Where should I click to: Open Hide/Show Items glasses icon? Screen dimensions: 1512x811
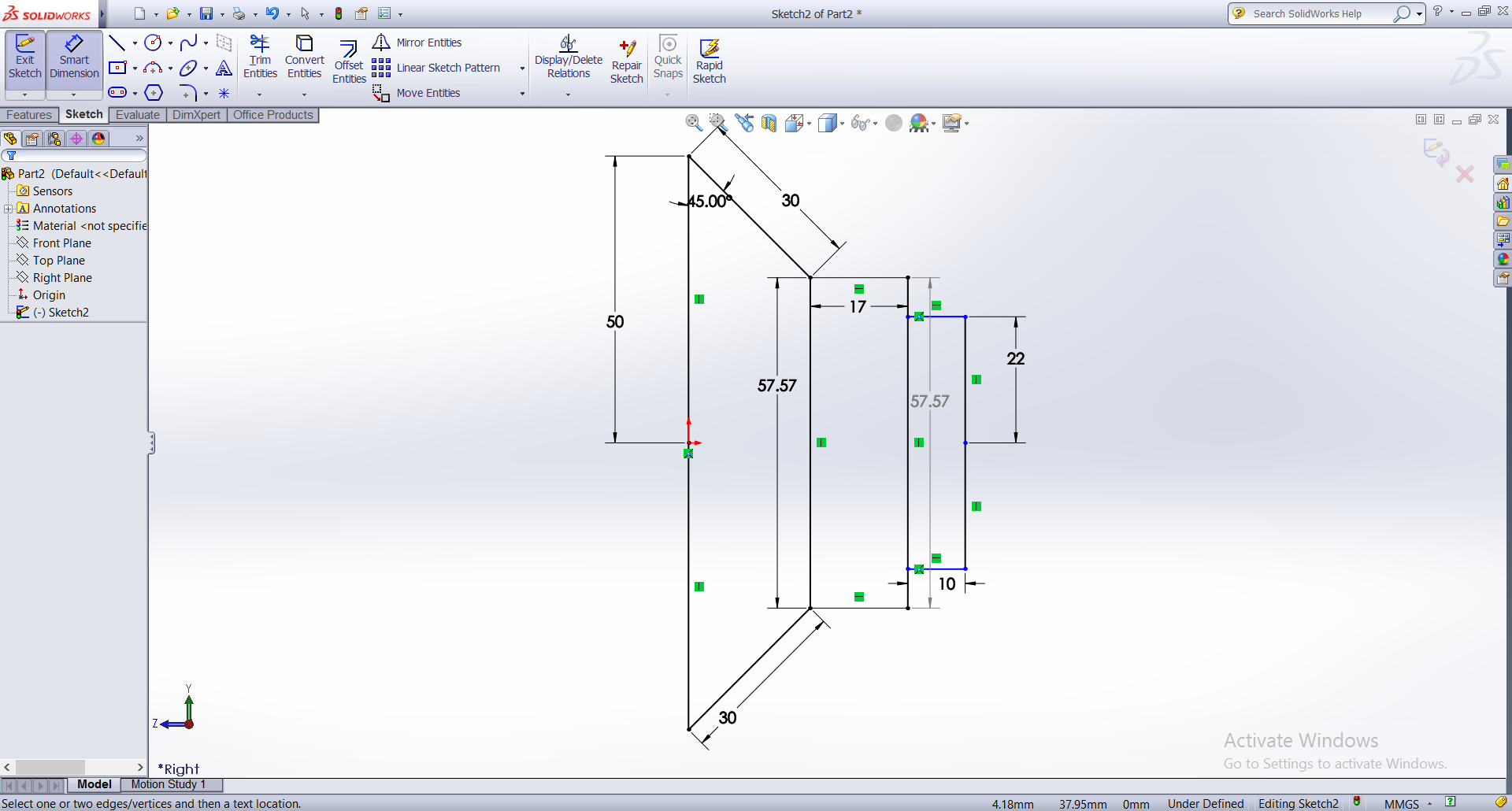[860, 123]
